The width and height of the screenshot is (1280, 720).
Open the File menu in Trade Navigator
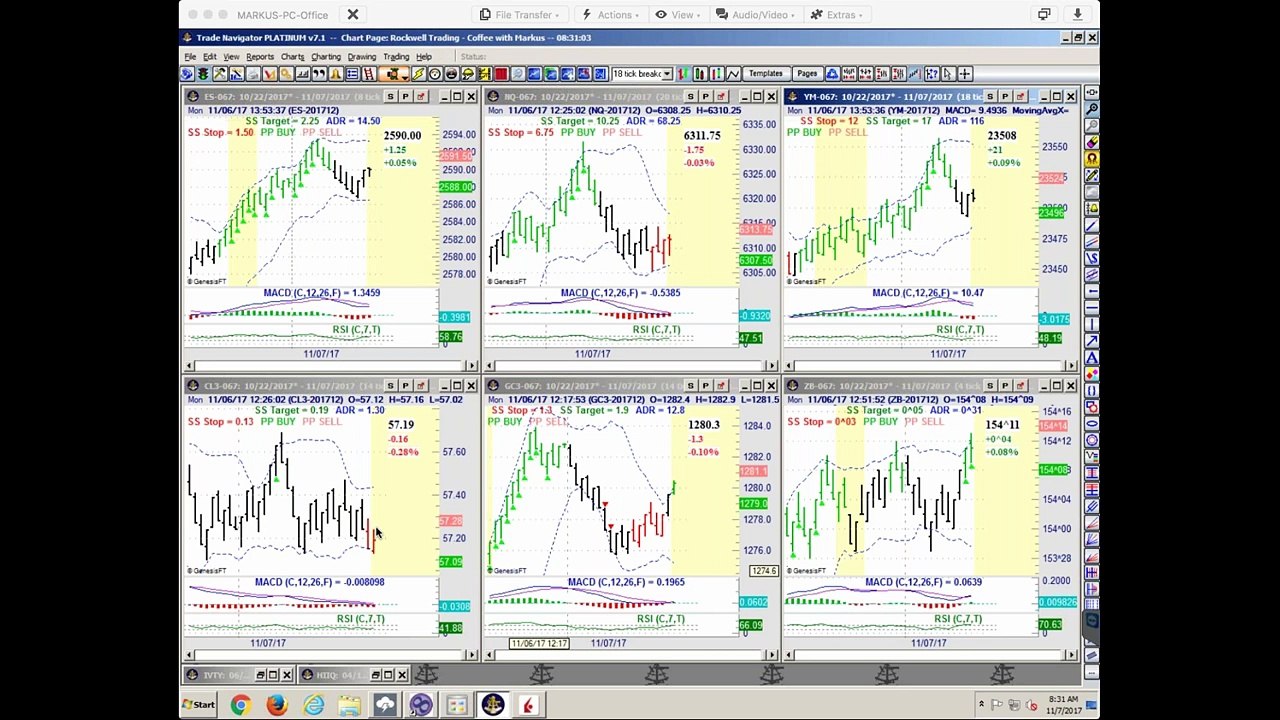coord(190,57)
